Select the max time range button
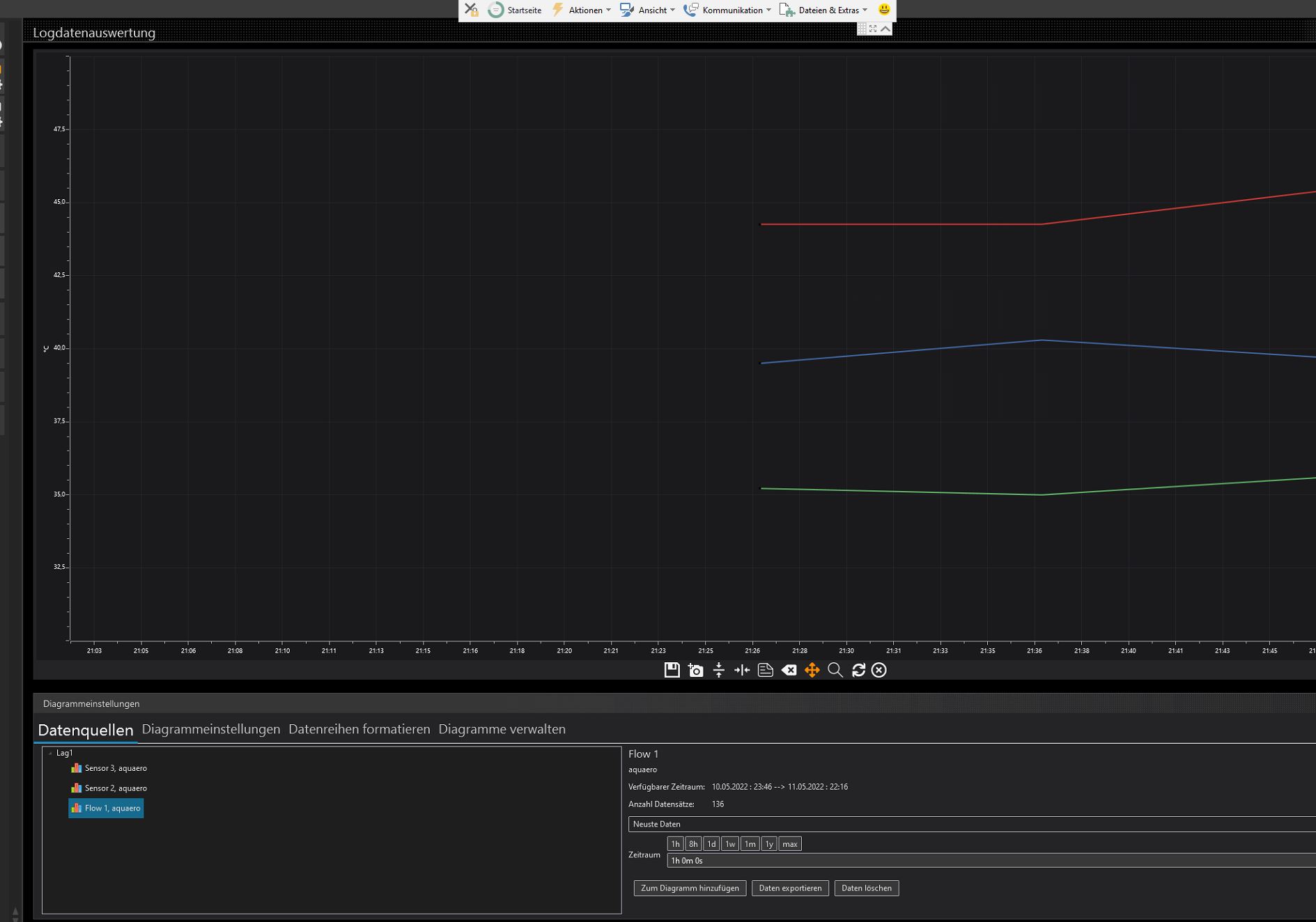This screenshot has height=922, width=1316. click(x=789, y=844)
